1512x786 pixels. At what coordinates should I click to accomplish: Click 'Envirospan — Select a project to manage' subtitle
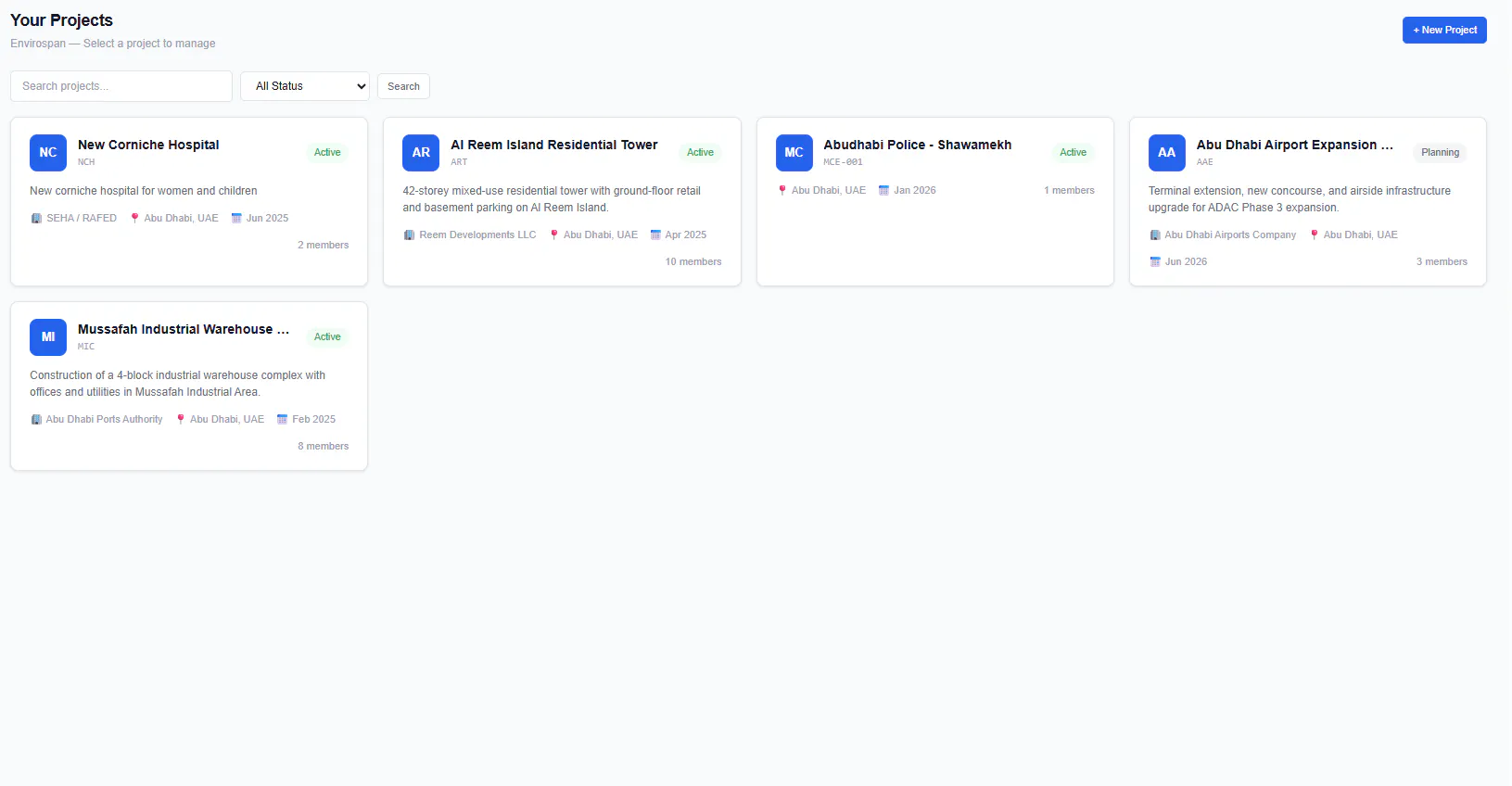[113, 44]
